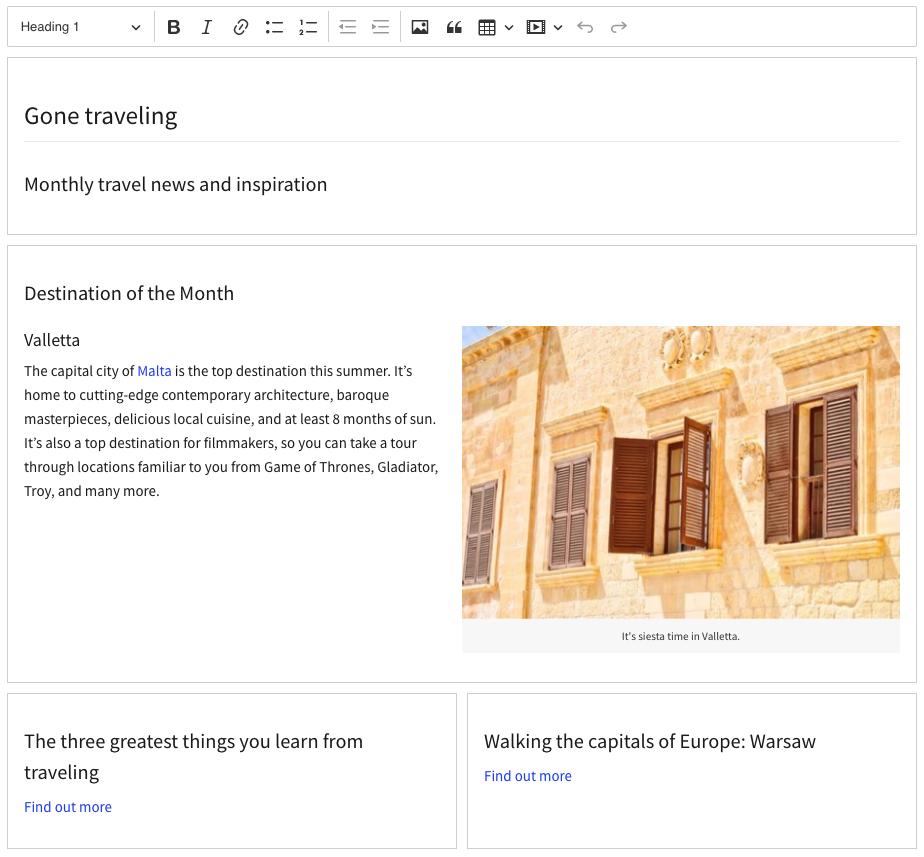Expand the insert media dropdown arrow

558,28
